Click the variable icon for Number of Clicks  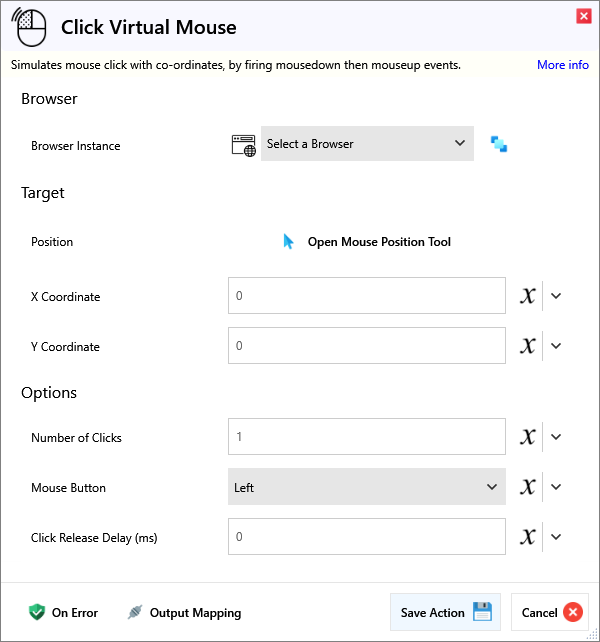tap(528, 437)
